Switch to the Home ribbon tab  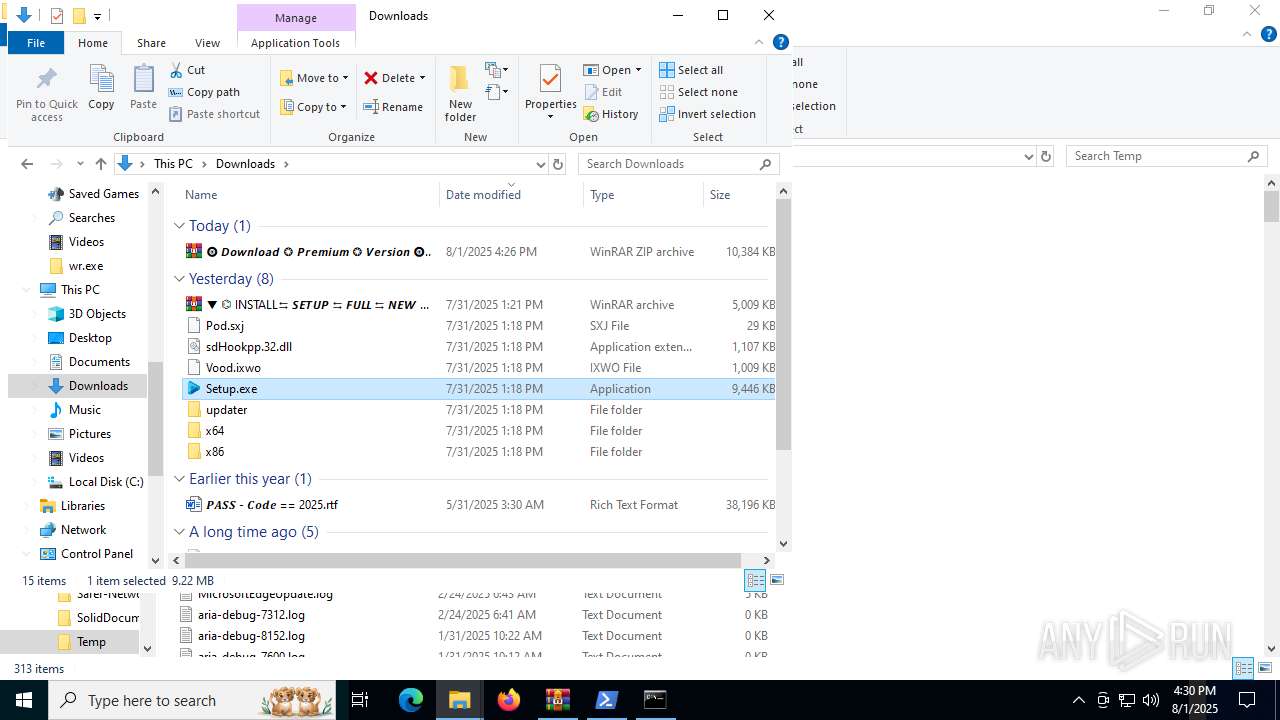click(93, 43)
